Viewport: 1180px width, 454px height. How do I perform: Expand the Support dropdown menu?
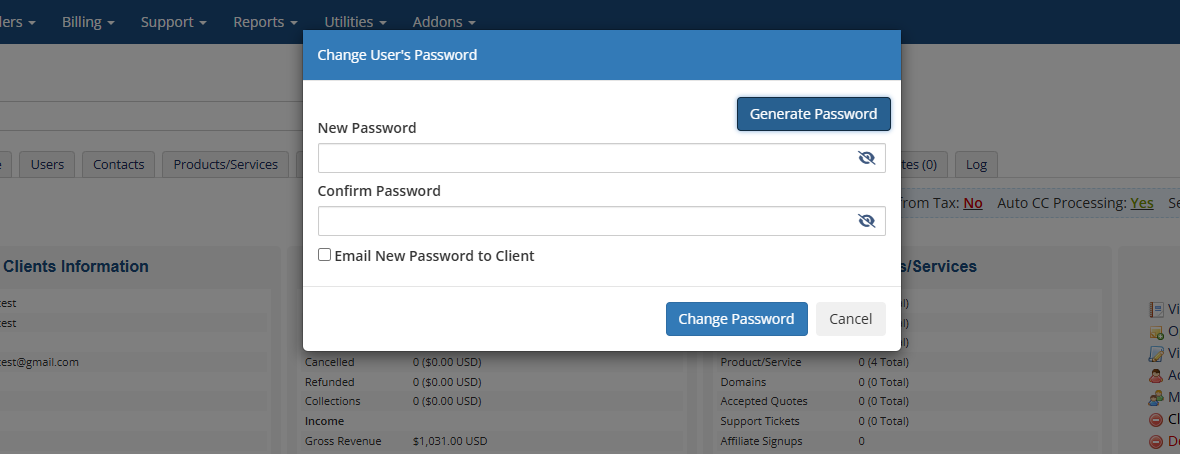(173, 21)
